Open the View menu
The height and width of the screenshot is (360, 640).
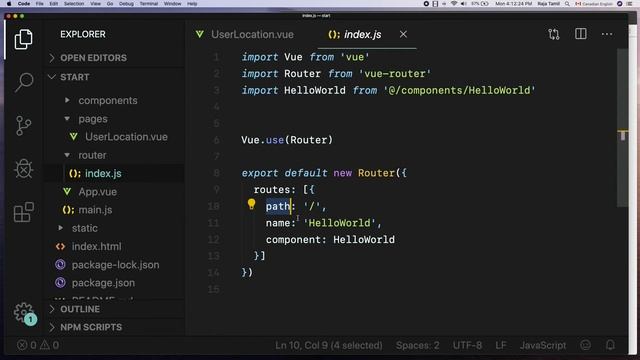[96, 4]
